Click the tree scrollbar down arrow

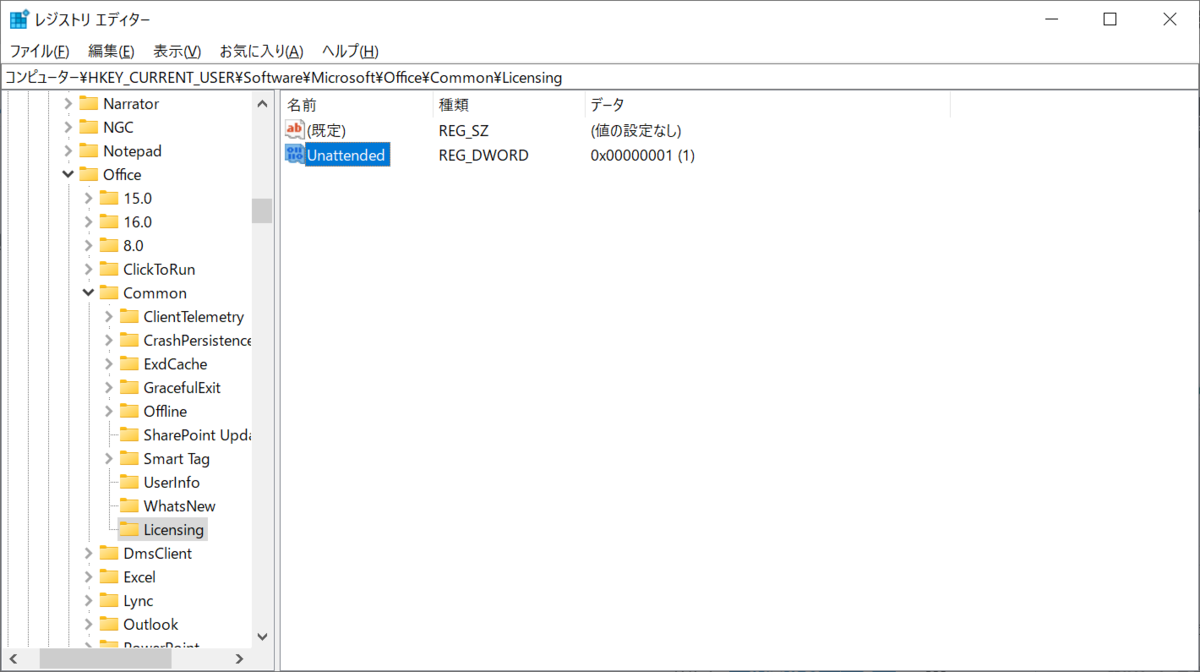click(x=262, y=636)
